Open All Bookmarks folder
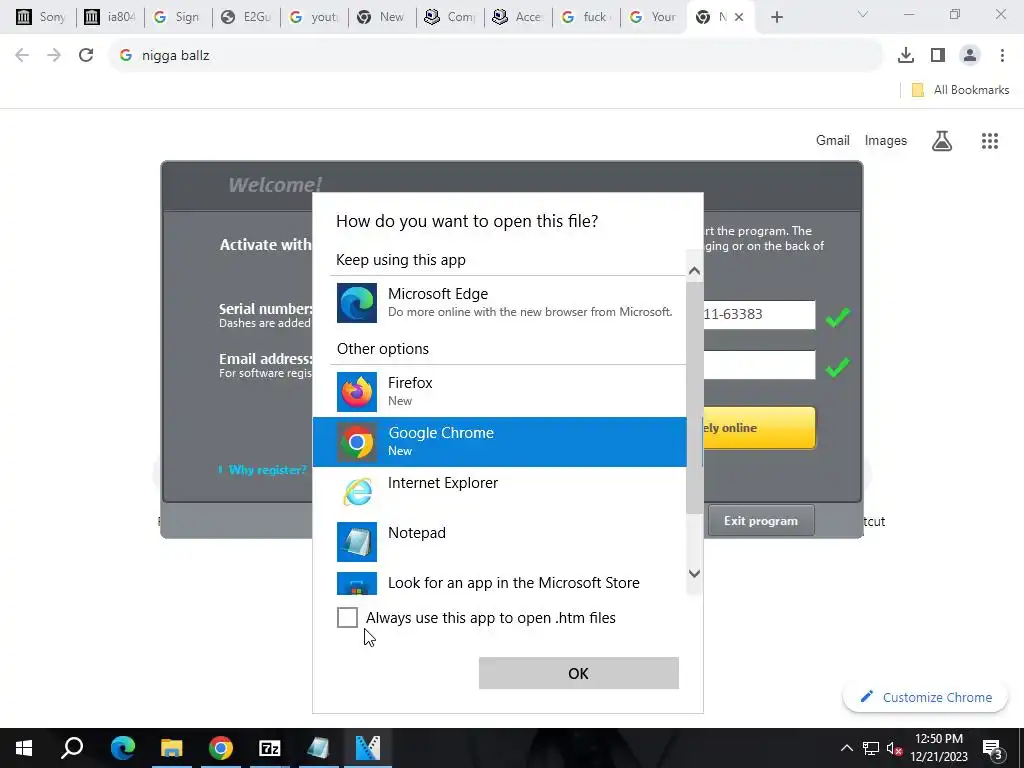The width and height of the screenshot is (1024, 768). pos(960,90)
